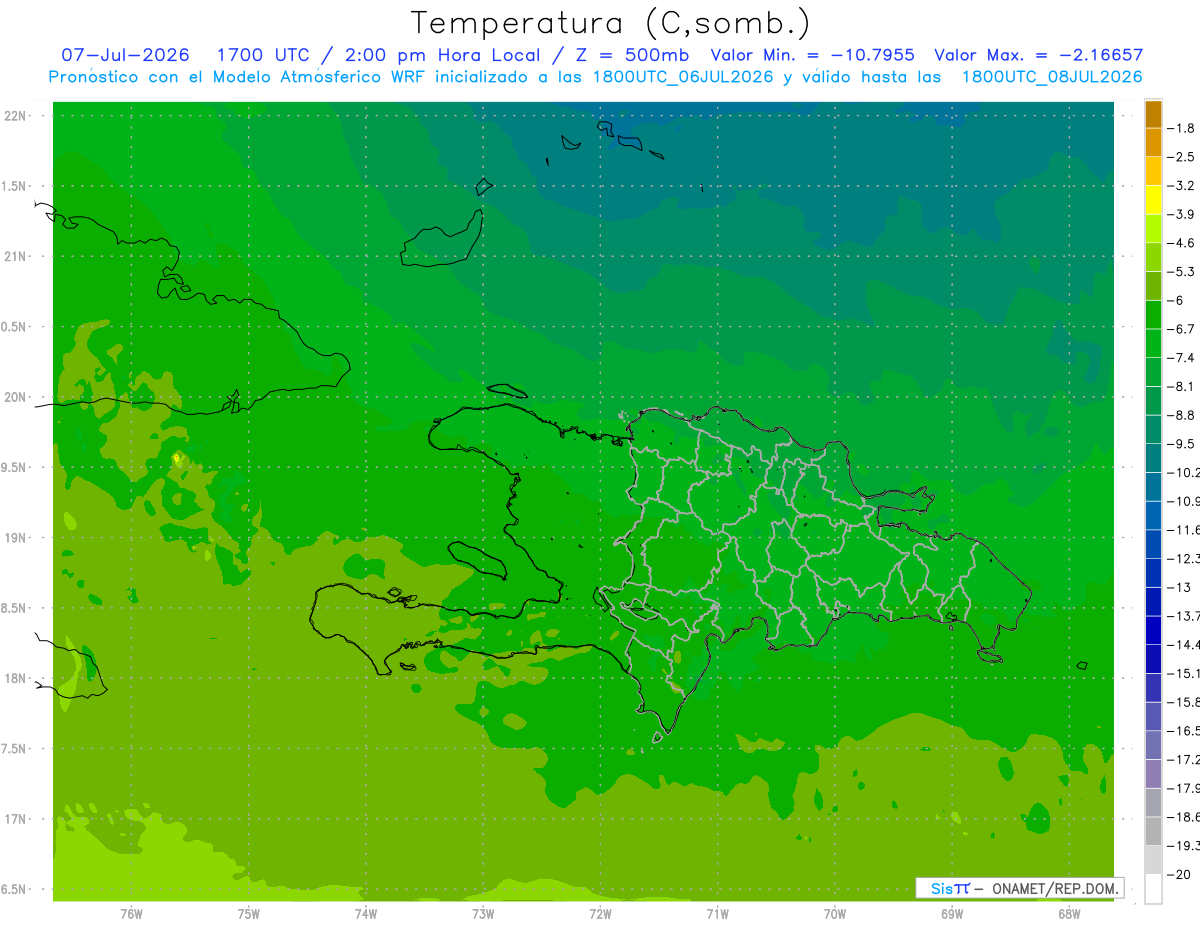
Task: Click the "-14.4" legend value
Action: click(1184, 644)
